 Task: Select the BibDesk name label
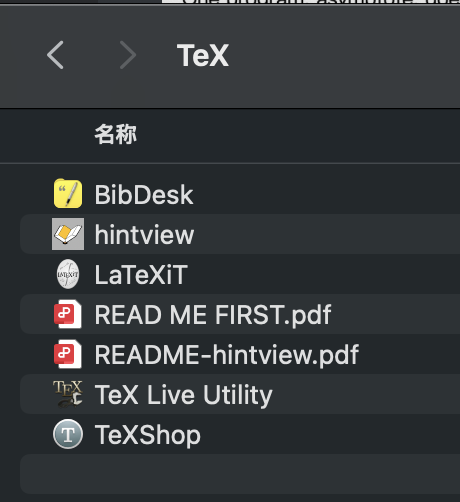[144, 195]
